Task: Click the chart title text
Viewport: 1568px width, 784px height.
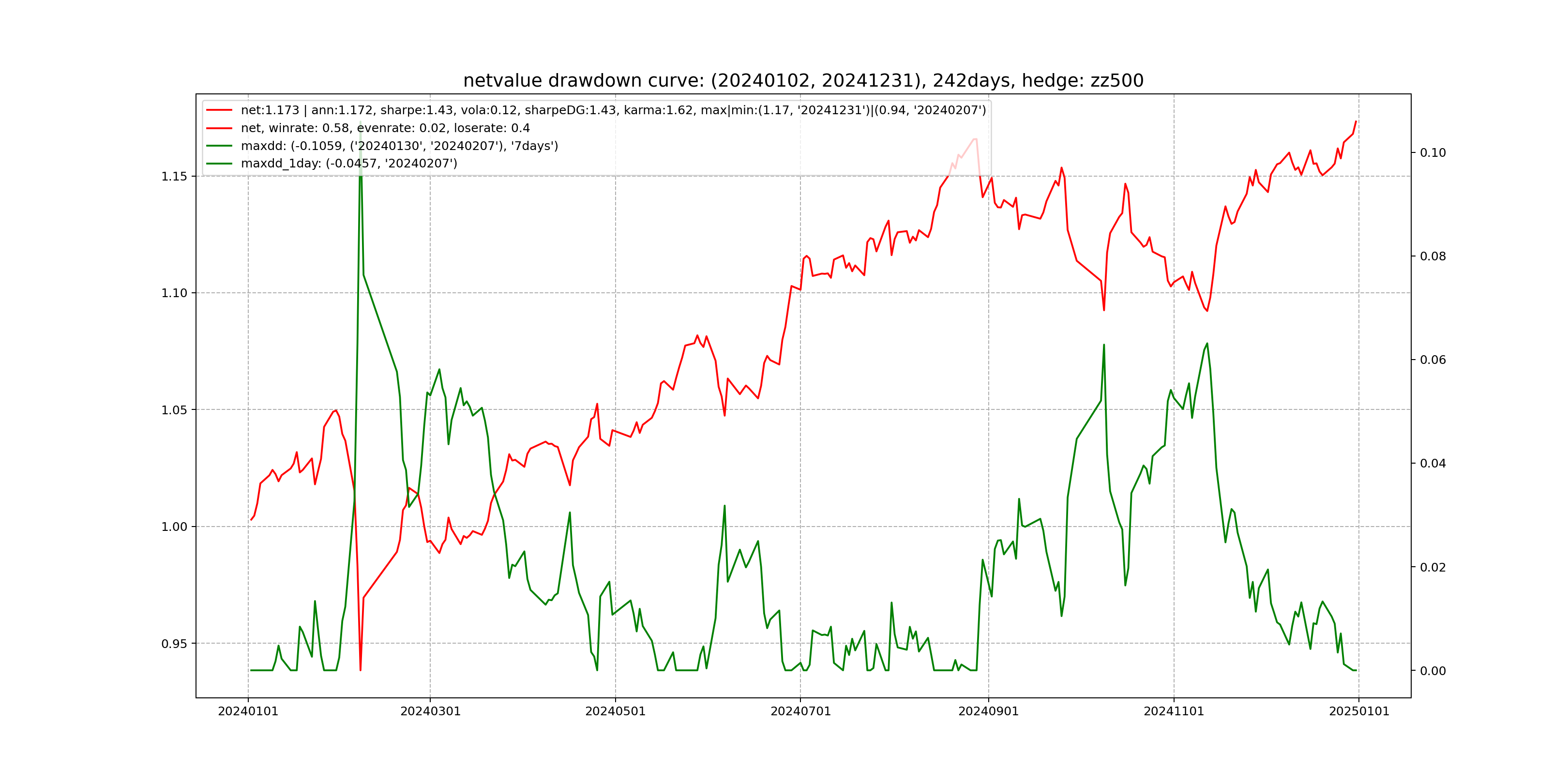Action: point(803,80)
